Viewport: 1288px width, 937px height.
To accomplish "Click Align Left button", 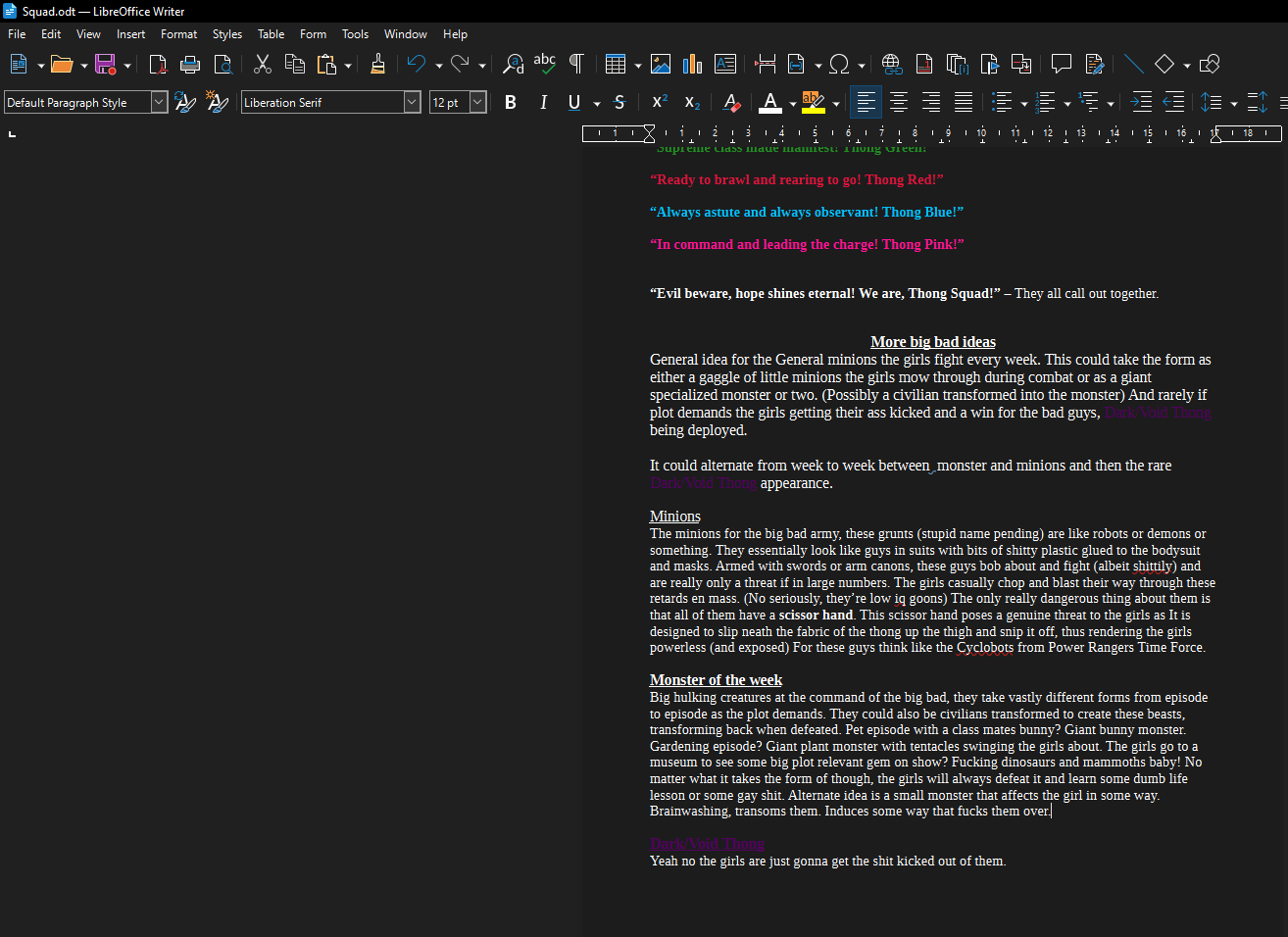I will pyautogui.click(x=866, y=102).
